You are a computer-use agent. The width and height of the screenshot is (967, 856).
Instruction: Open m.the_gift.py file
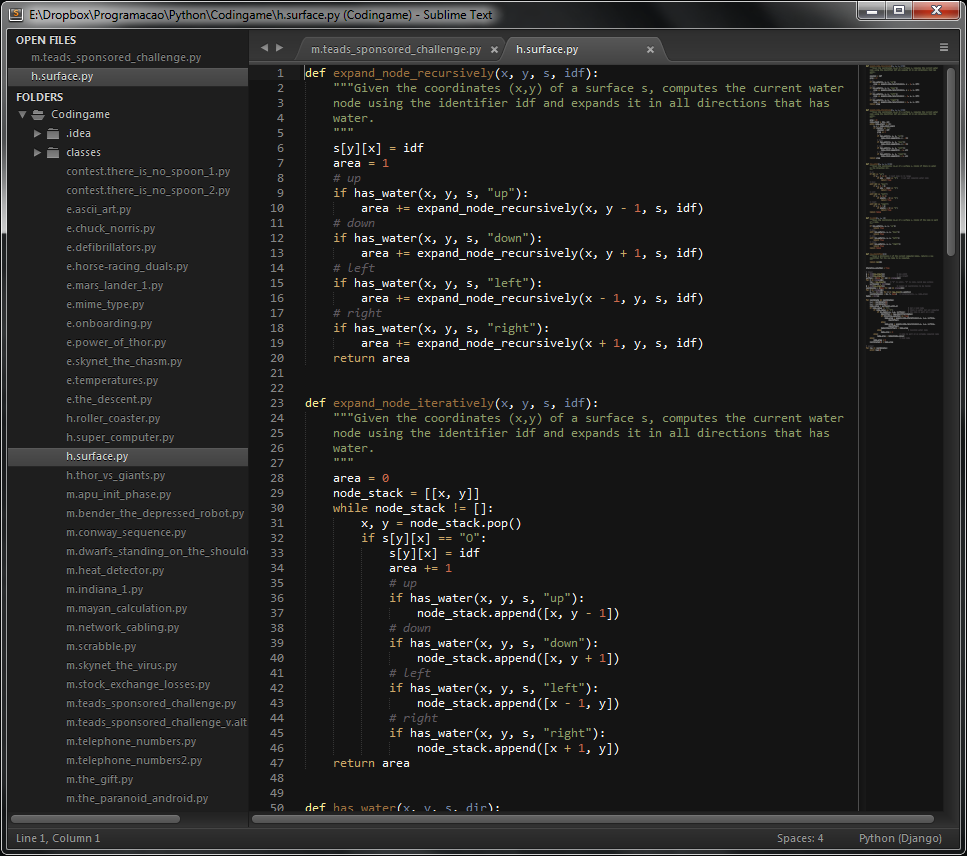tap(99, 780)
